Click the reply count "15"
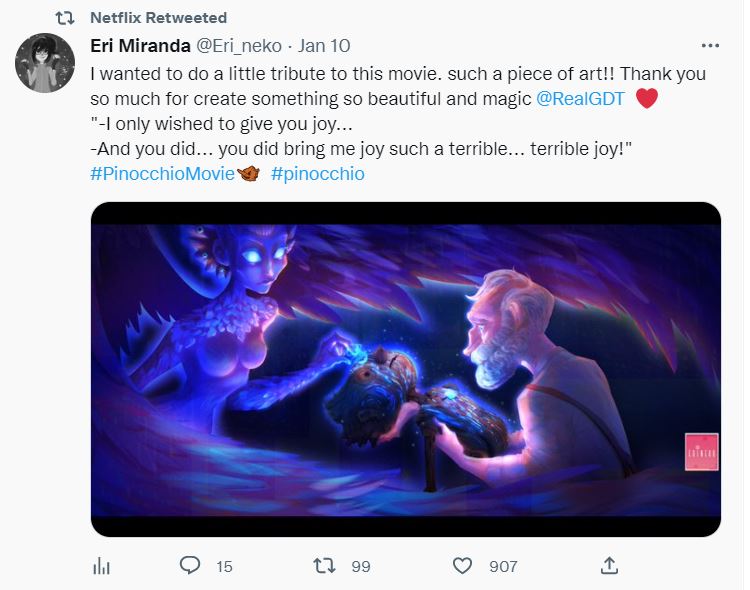 (x=224, y=566)
